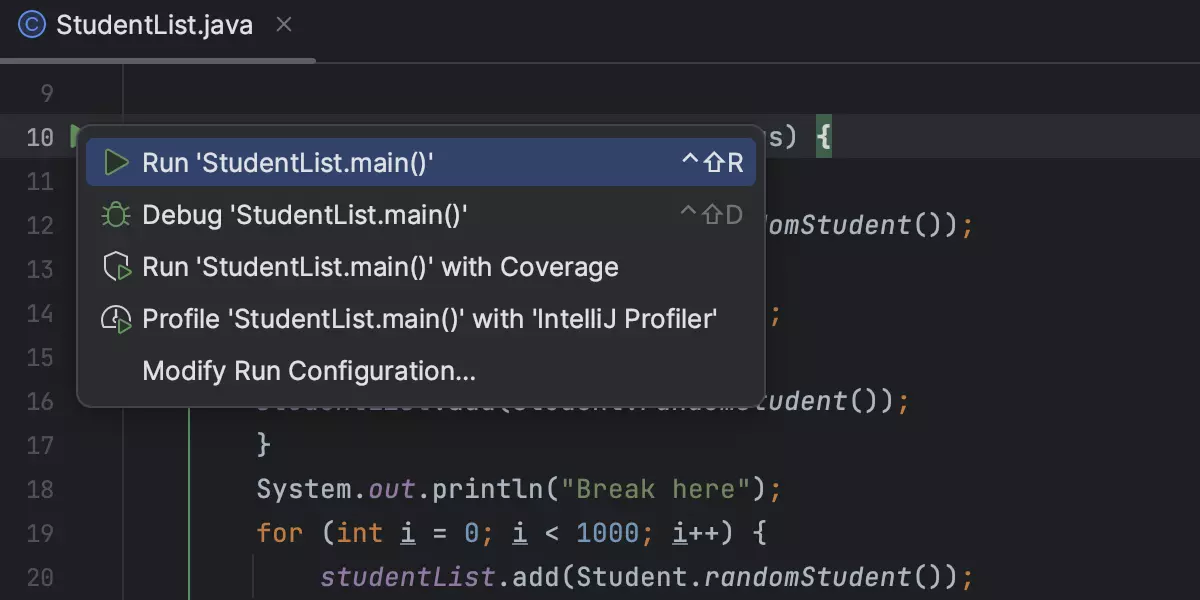Click line number 9 in the gutter
Viewport: 1200px width, 600px height.
click(x=46, y=95)
